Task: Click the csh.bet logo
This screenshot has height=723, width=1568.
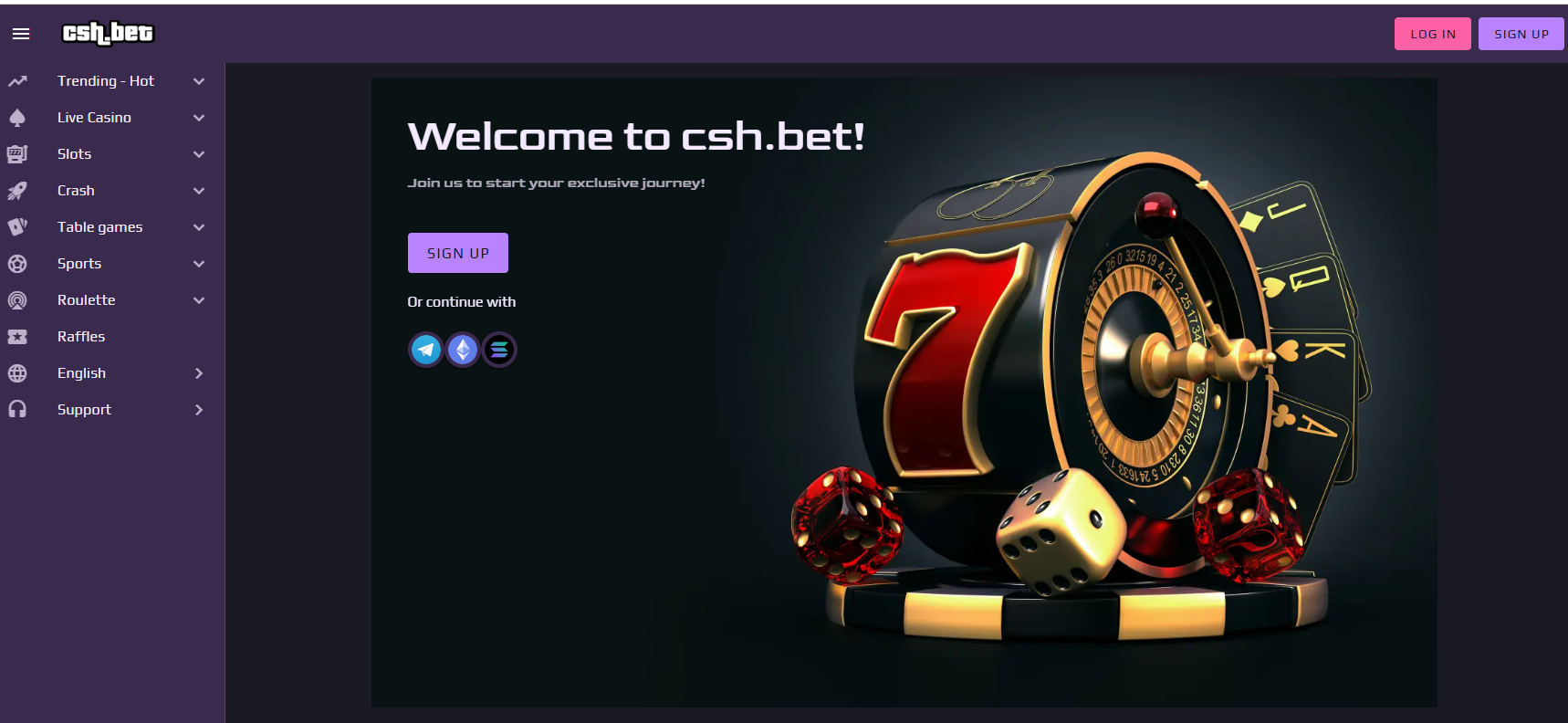Action: tap(108, 34)
